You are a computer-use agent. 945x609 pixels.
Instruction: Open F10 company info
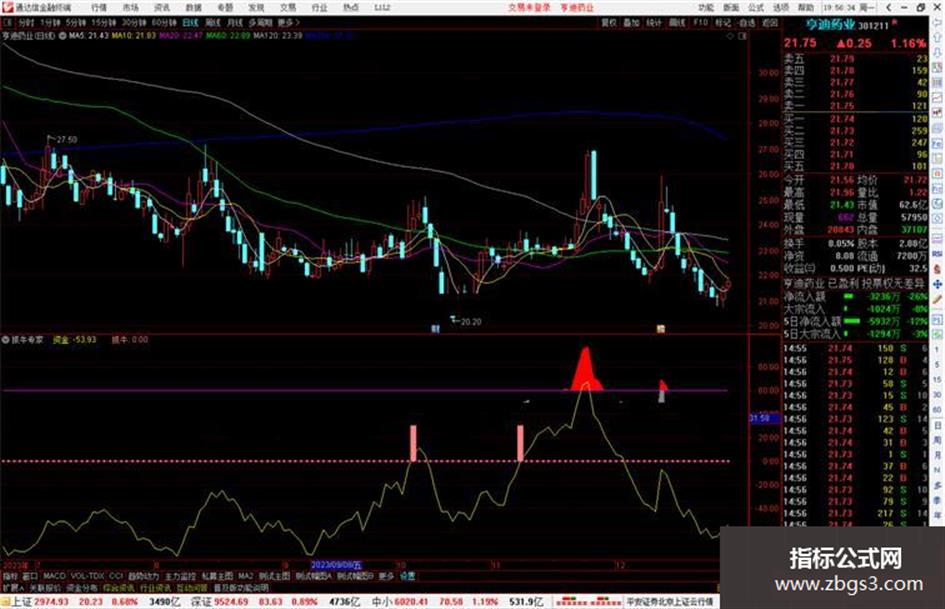click(x=700, y=23)
